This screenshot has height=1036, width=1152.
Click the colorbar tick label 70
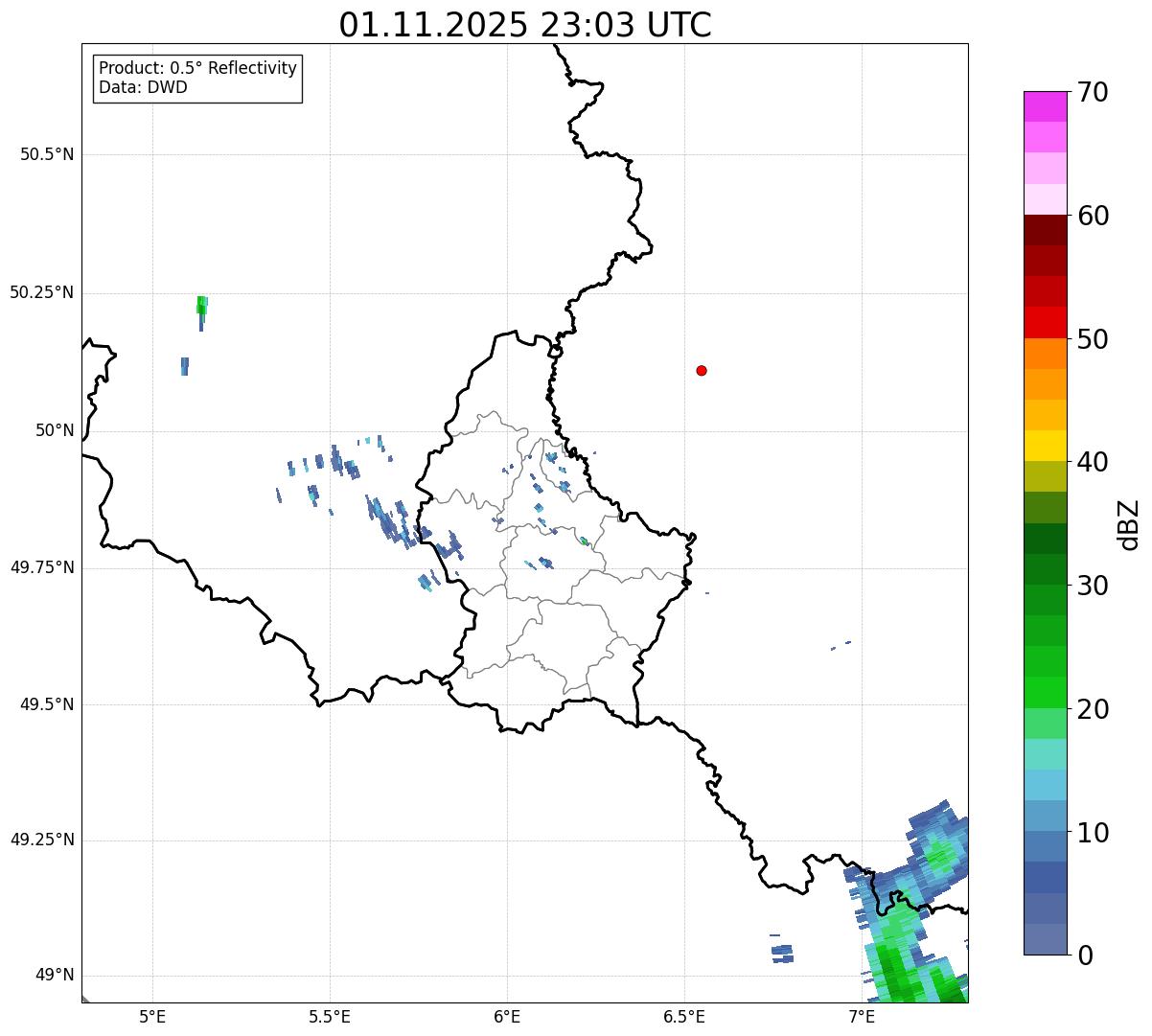[1093, 92]
